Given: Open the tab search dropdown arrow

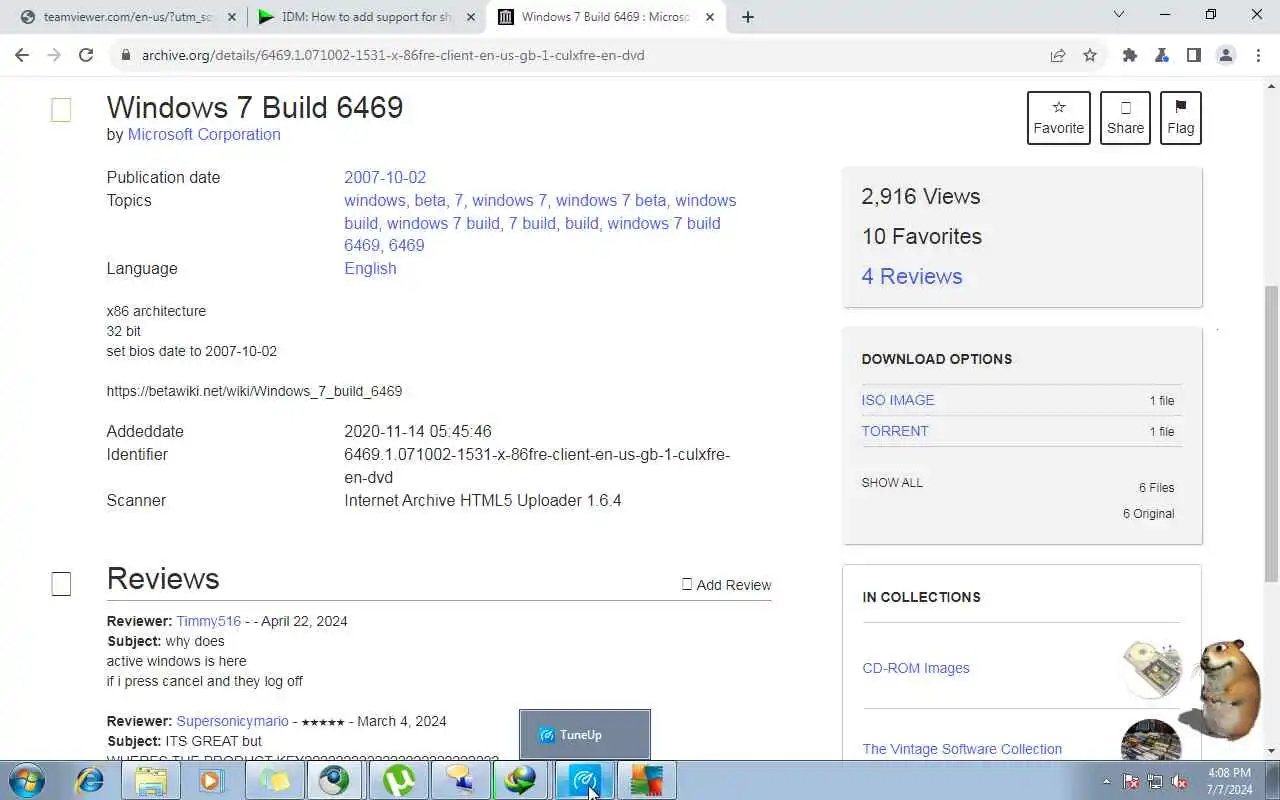Looking at the screenshot, I should coord(1119,15).
